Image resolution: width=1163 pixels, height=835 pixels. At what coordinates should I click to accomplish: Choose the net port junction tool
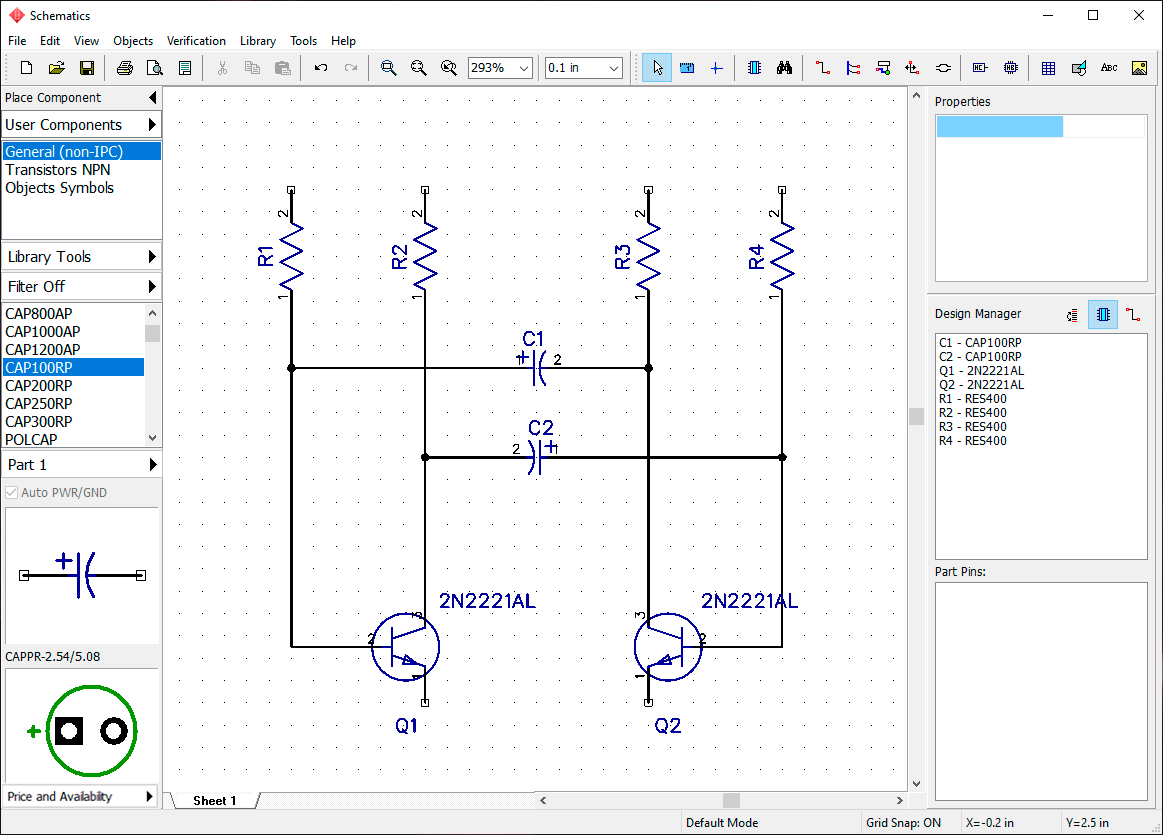tap(912, 67)
